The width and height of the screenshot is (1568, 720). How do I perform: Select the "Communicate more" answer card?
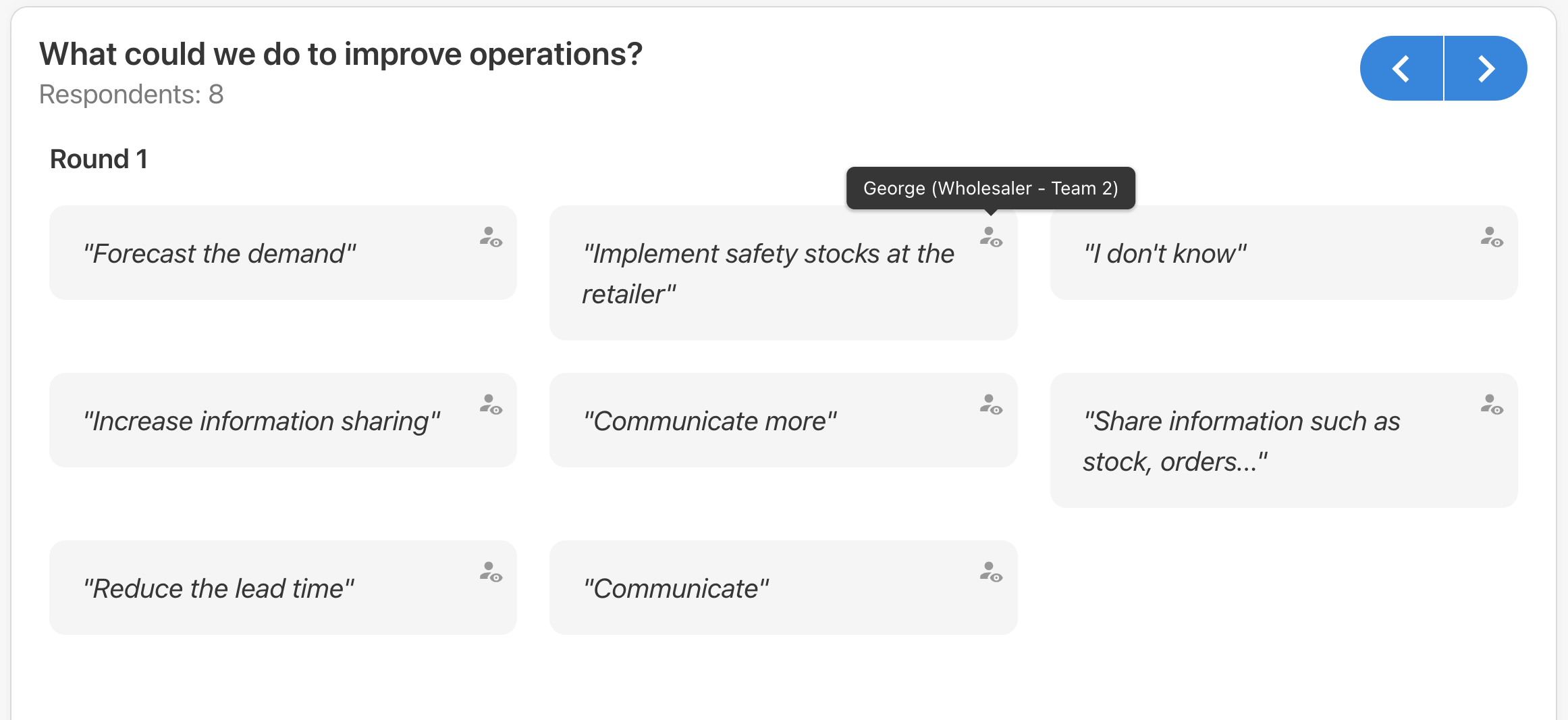783,420
